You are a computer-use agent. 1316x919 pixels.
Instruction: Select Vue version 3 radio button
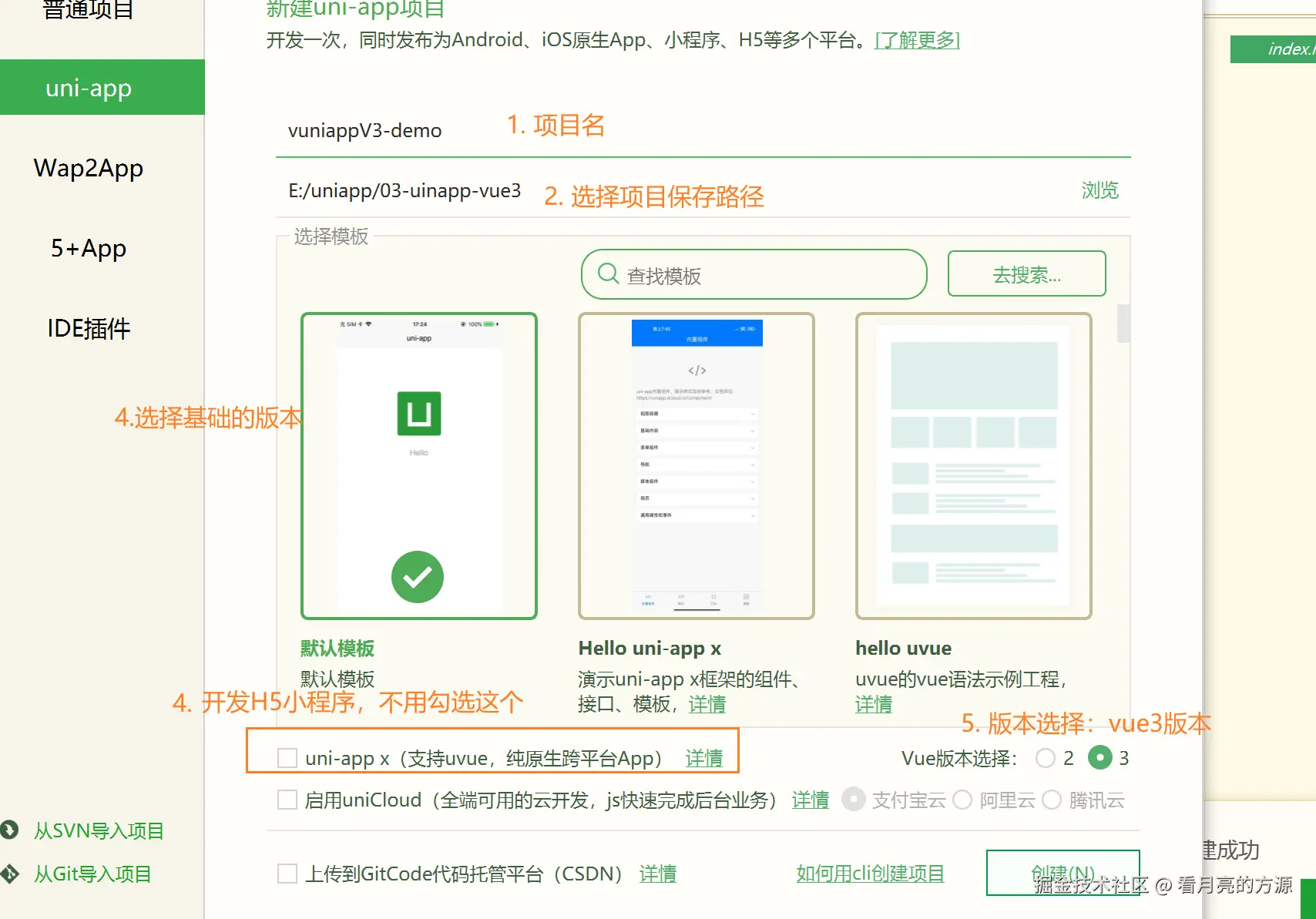[x=1100, y=758]
